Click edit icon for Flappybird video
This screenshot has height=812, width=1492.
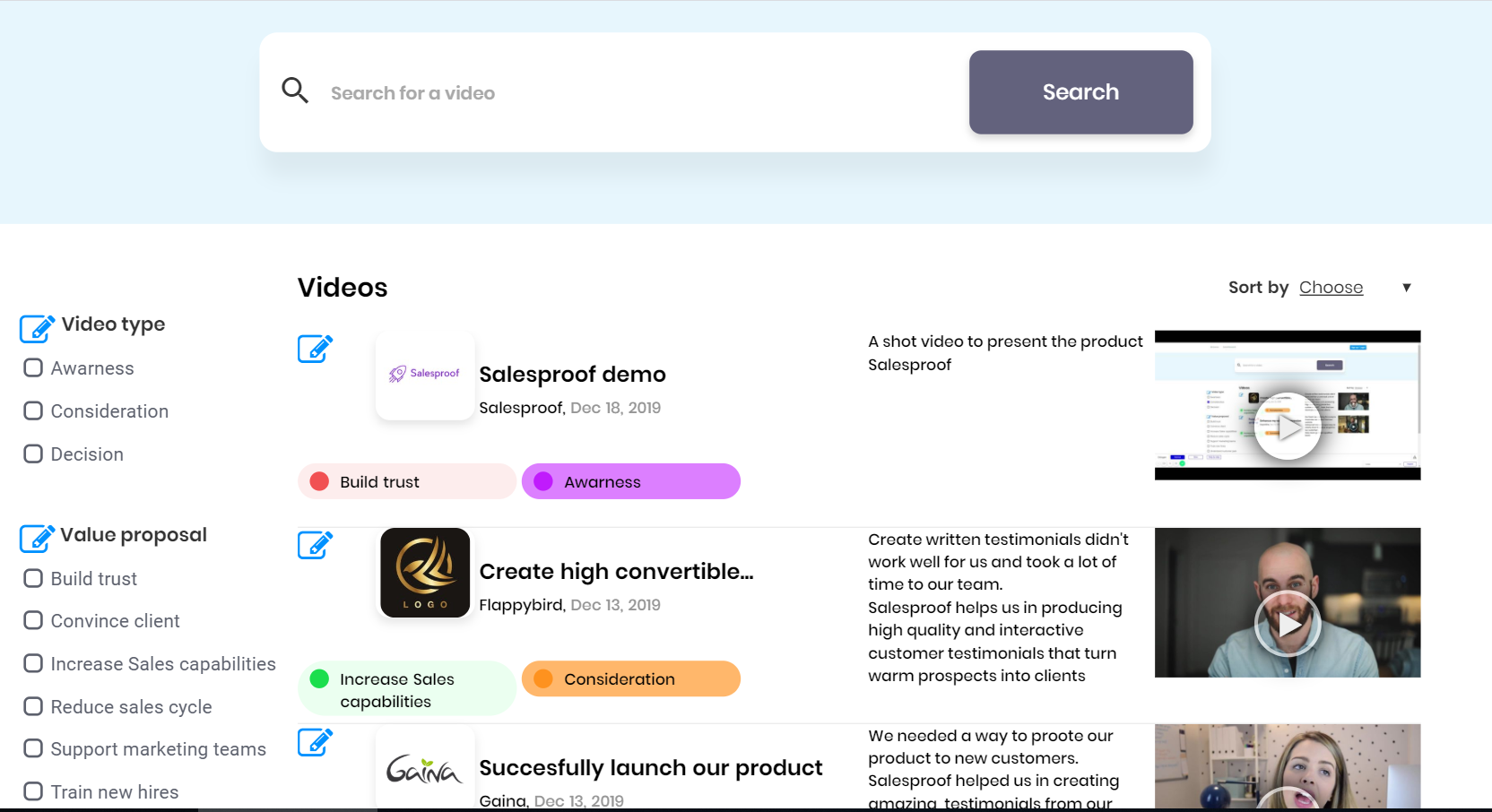pyautogui.click(x=315, y=545)
